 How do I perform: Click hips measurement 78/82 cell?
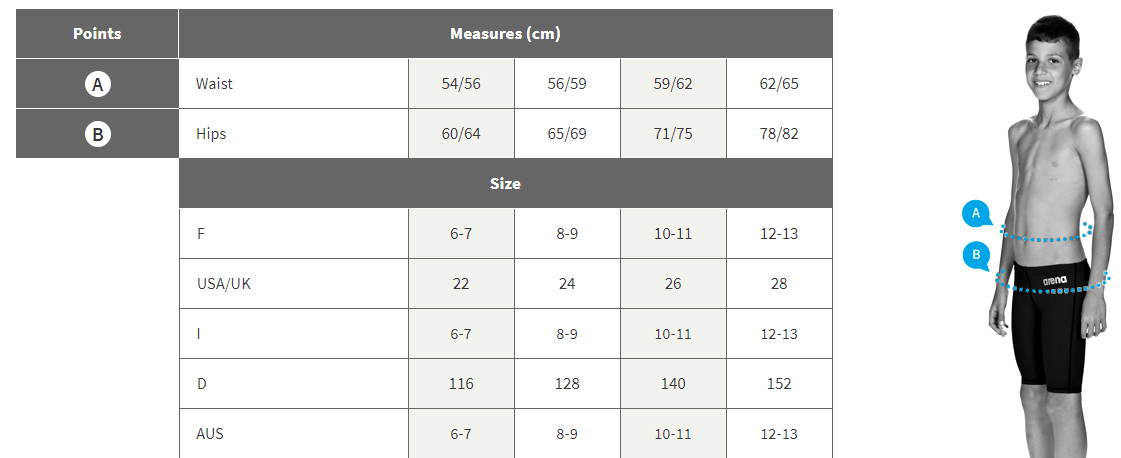pyautogui.click(x=779, y=134)
